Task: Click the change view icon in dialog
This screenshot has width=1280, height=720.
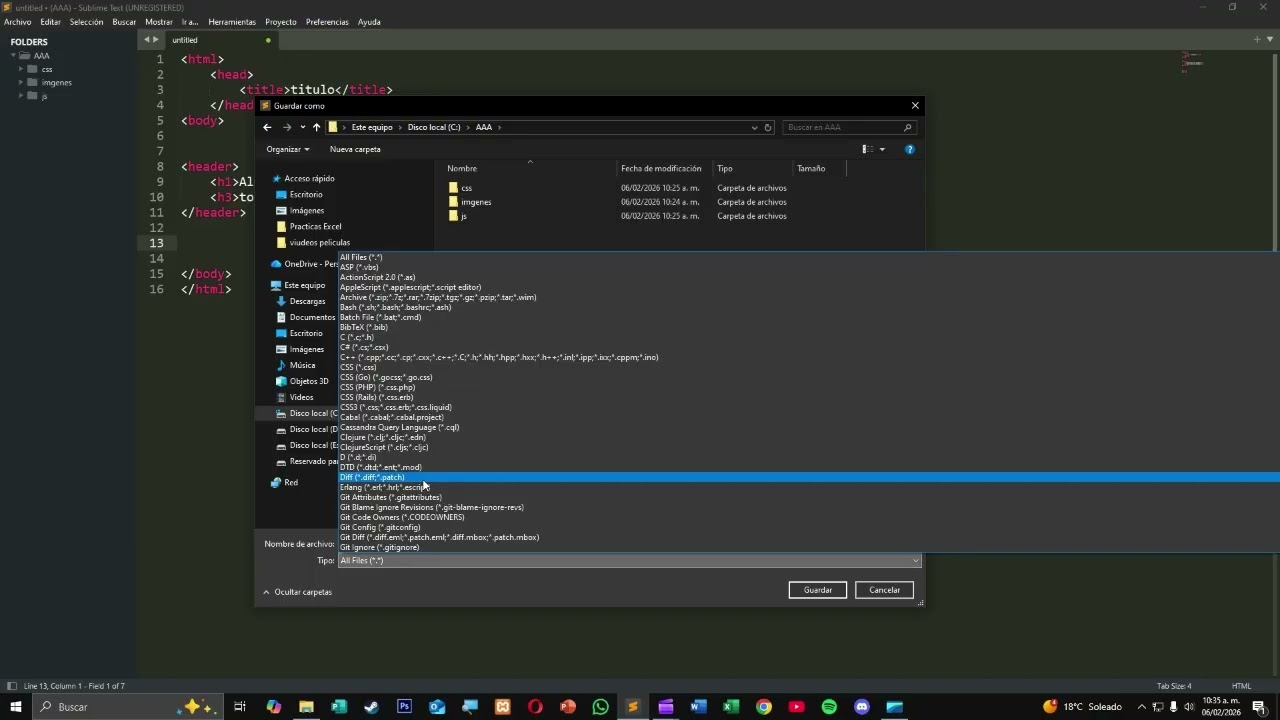Action: 867,149
